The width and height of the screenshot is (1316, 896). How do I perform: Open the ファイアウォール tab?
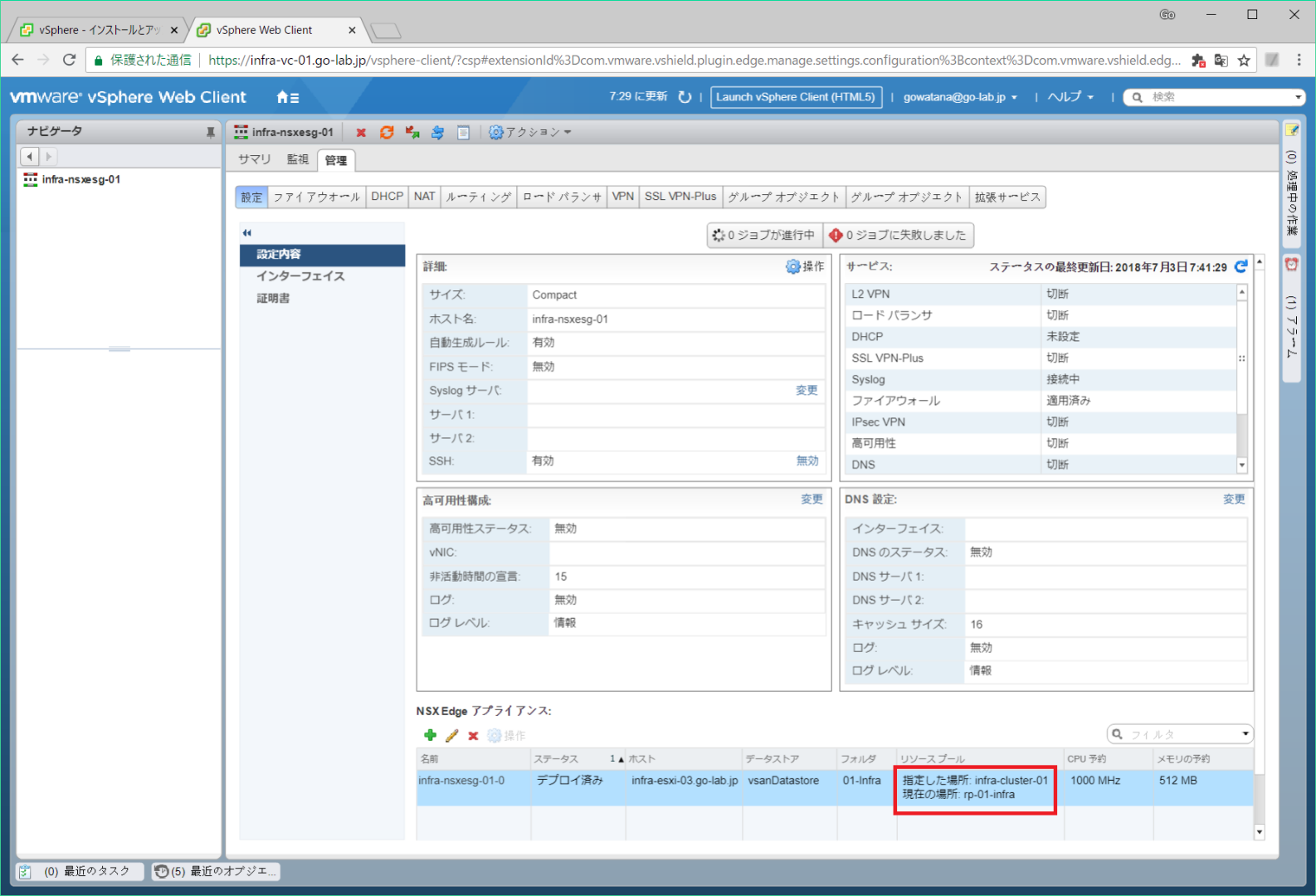tap(317, 197)
